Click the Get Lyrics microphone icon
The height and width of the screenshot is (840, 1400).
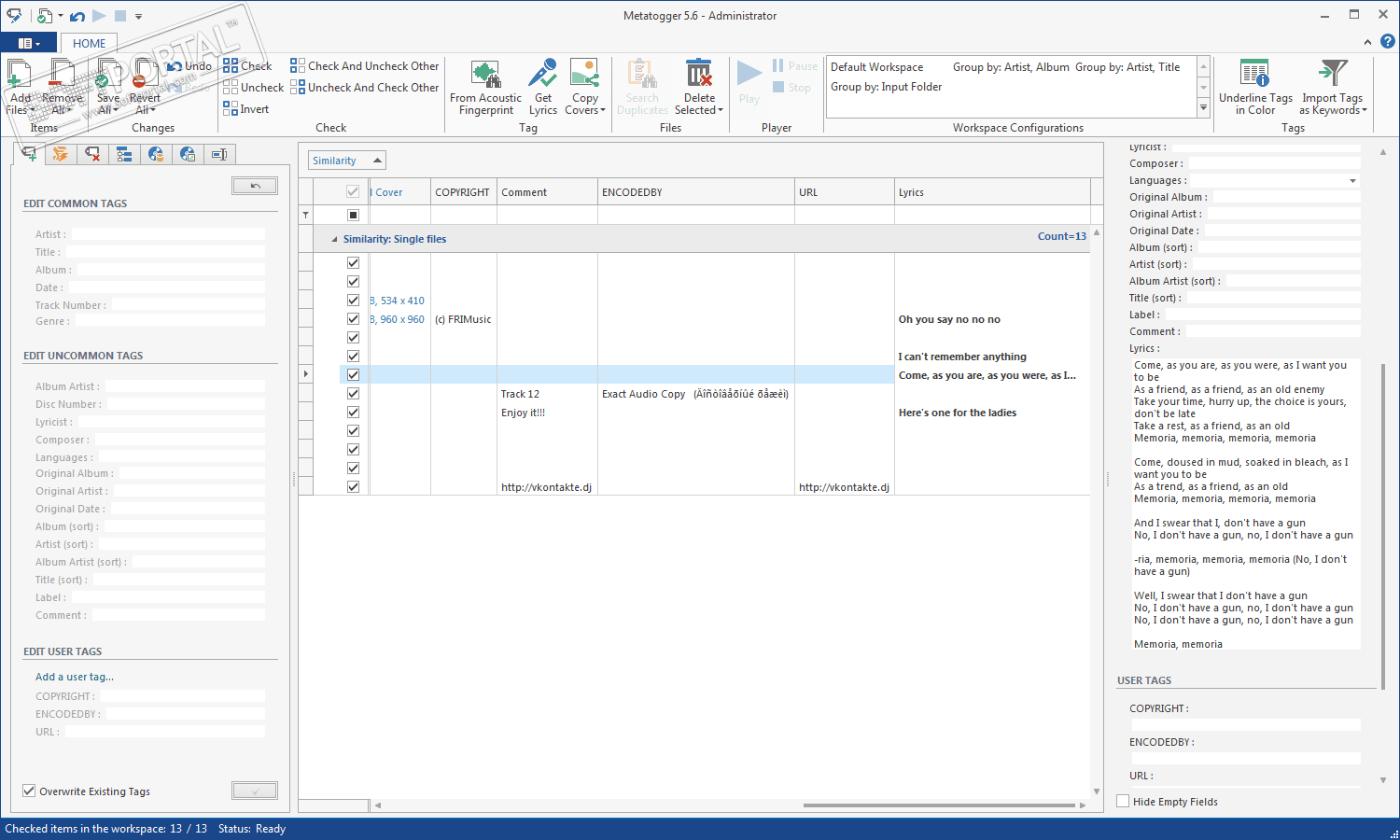[x=542, y=75]
